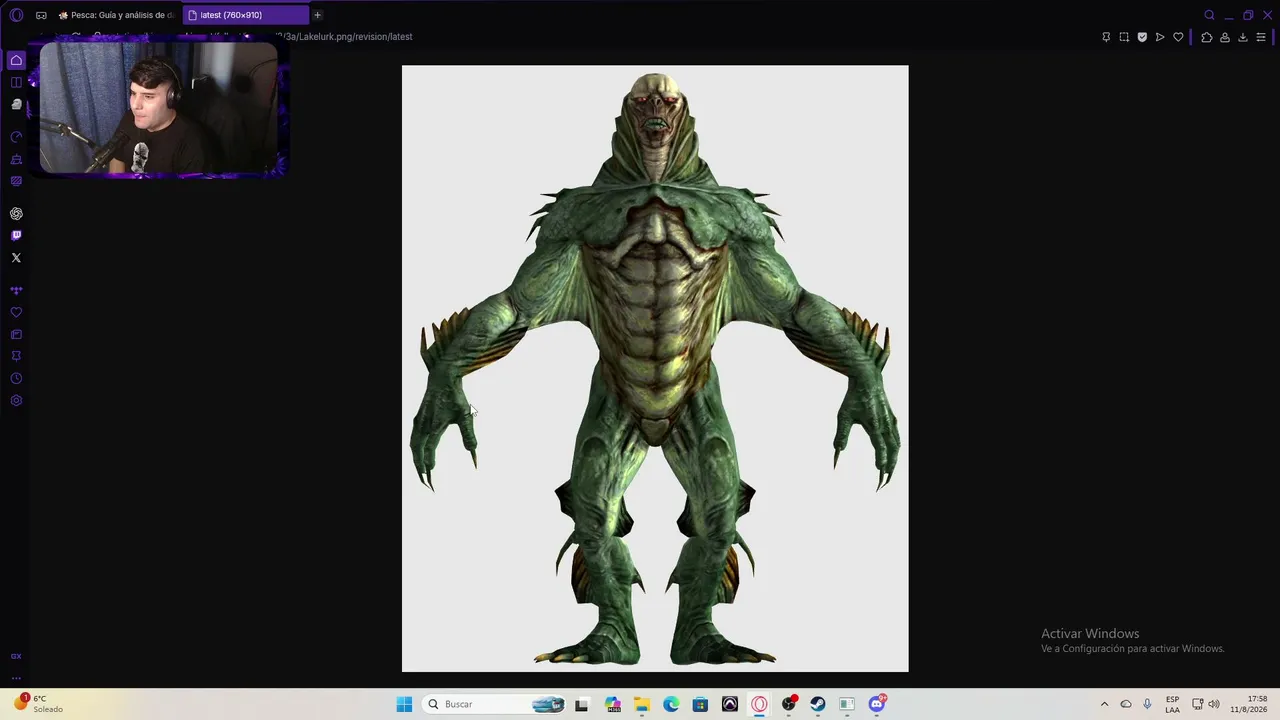Open the helmet icon in the sidebar

16,104
